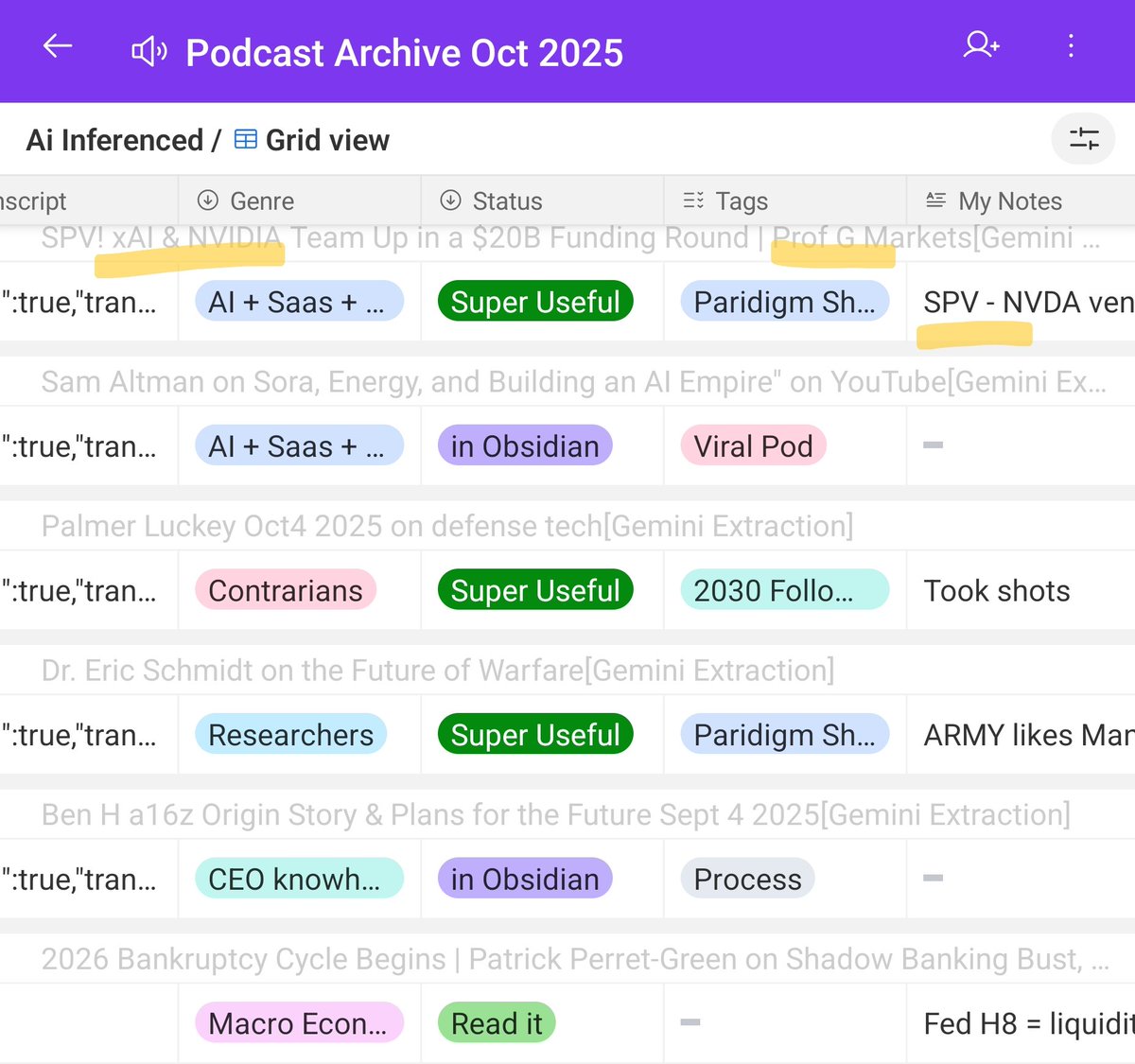
Task: Select transcript cell in Palmer Luckey row
Action: 89,590
